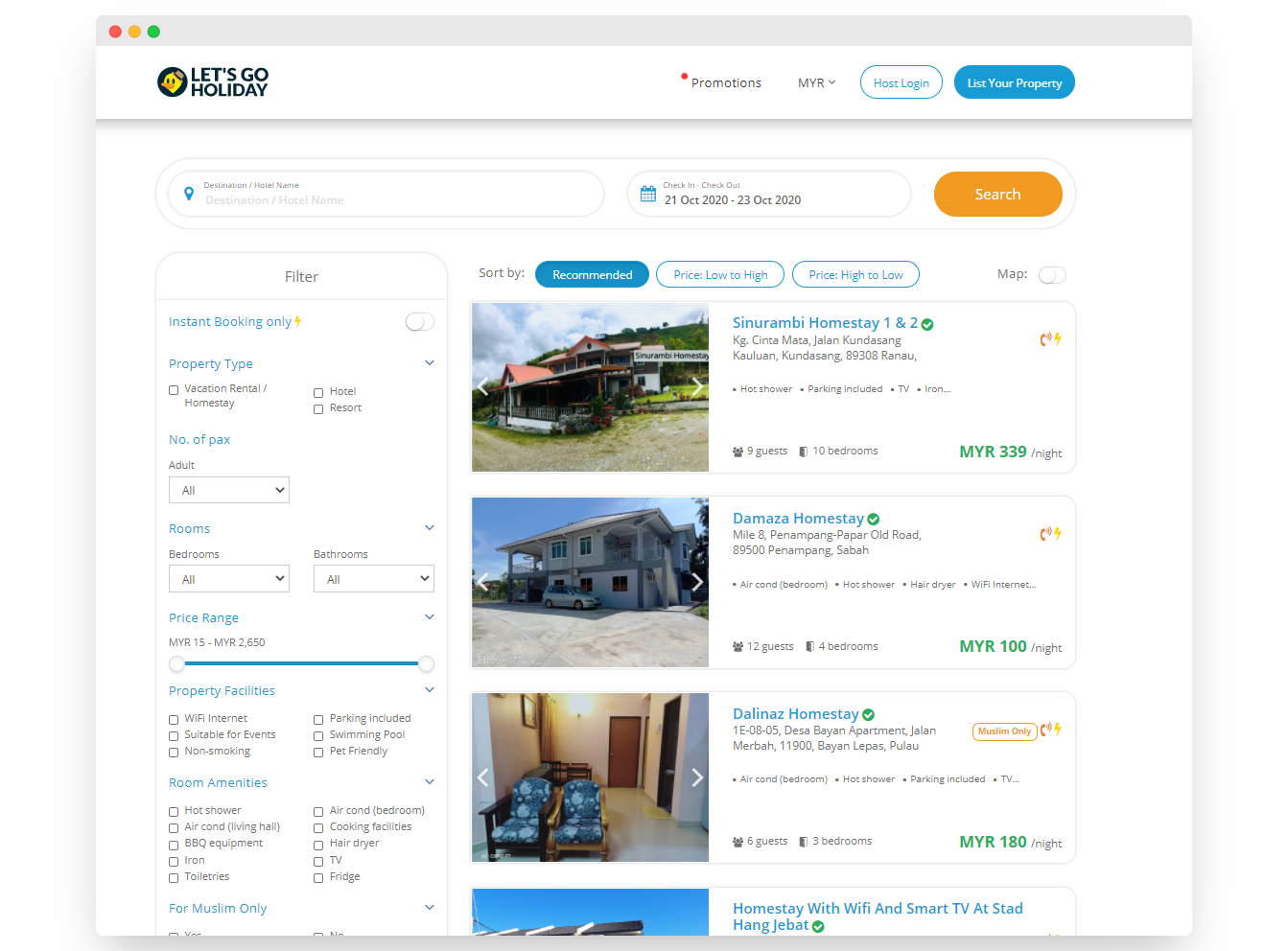Open the MYR currency selector
This screenshot has width=1288, height=951.
816,83
